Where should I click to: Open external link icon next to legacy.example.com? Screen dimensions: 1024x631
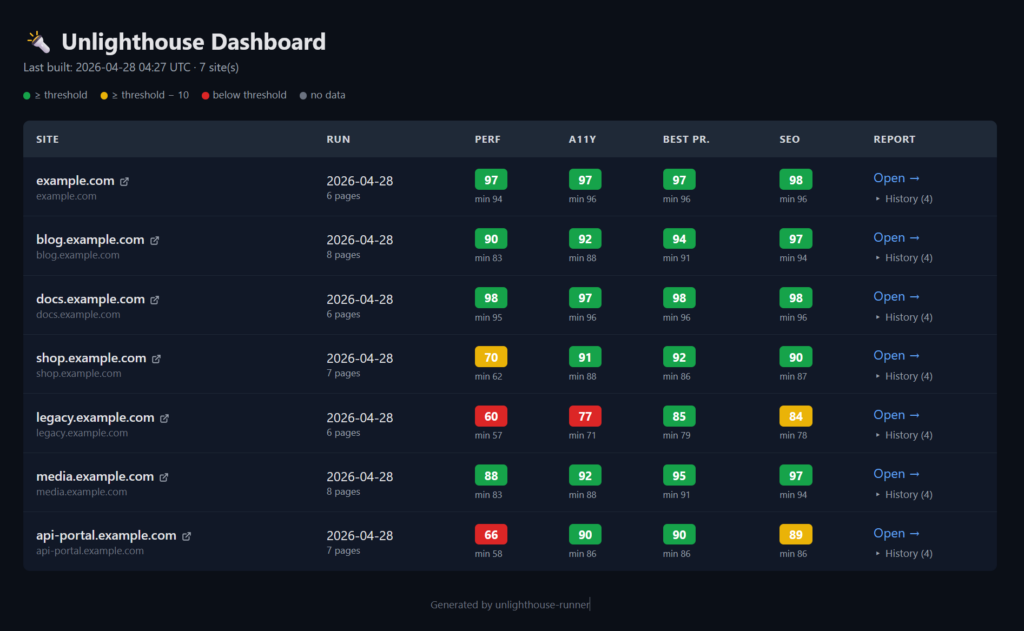point(165,418)
